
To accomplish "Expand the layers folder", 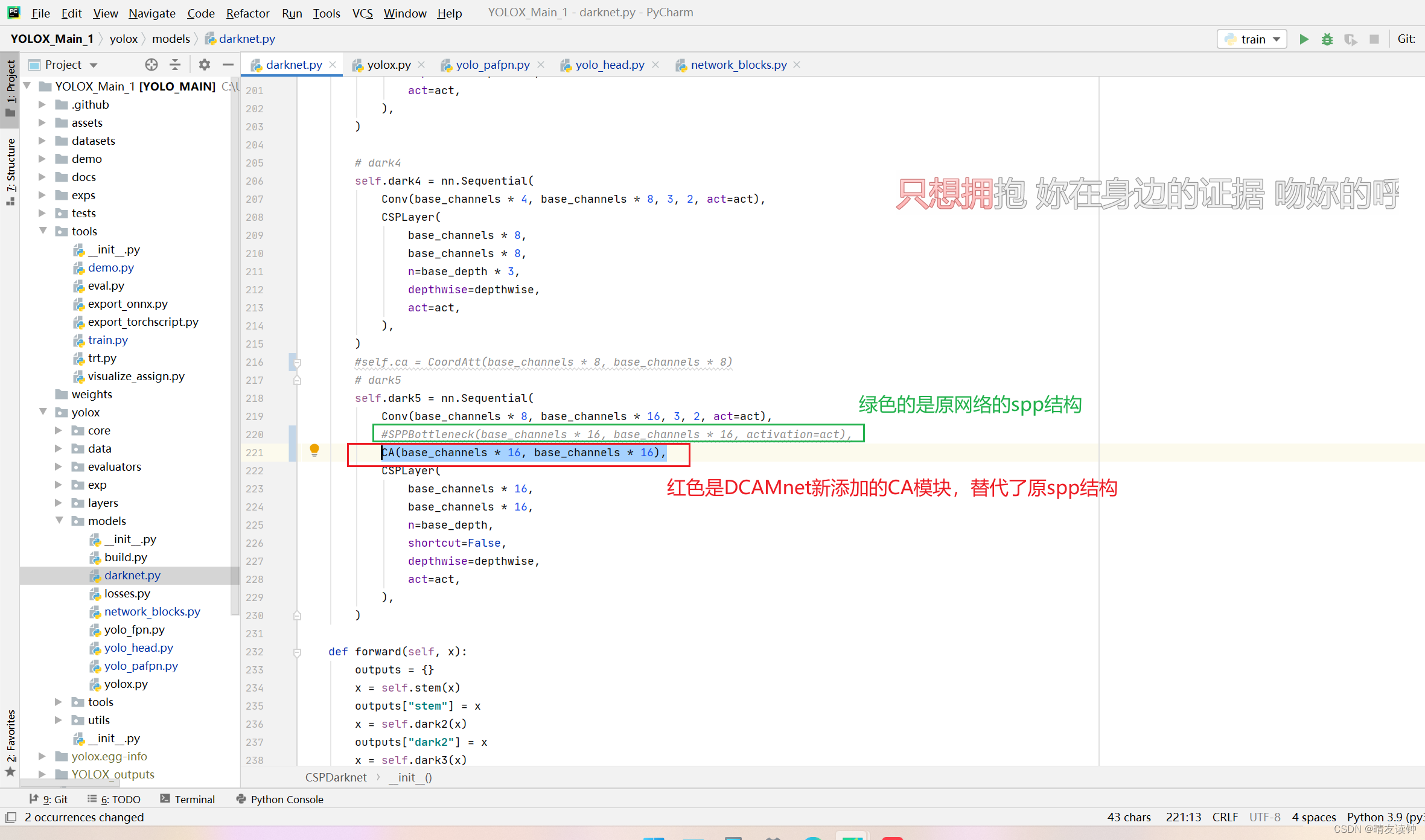I will pyautogui.click(x=59, y=503).
